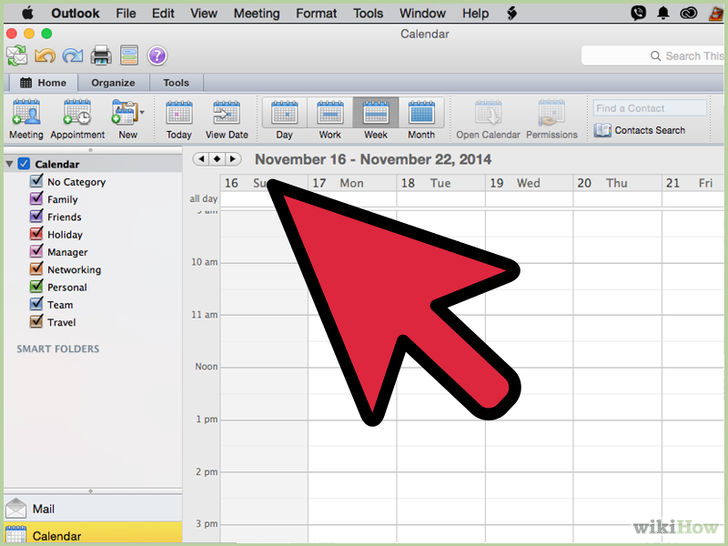Open the Apple menu
Viewport: 728px width, 546px height.
(28, 13)
